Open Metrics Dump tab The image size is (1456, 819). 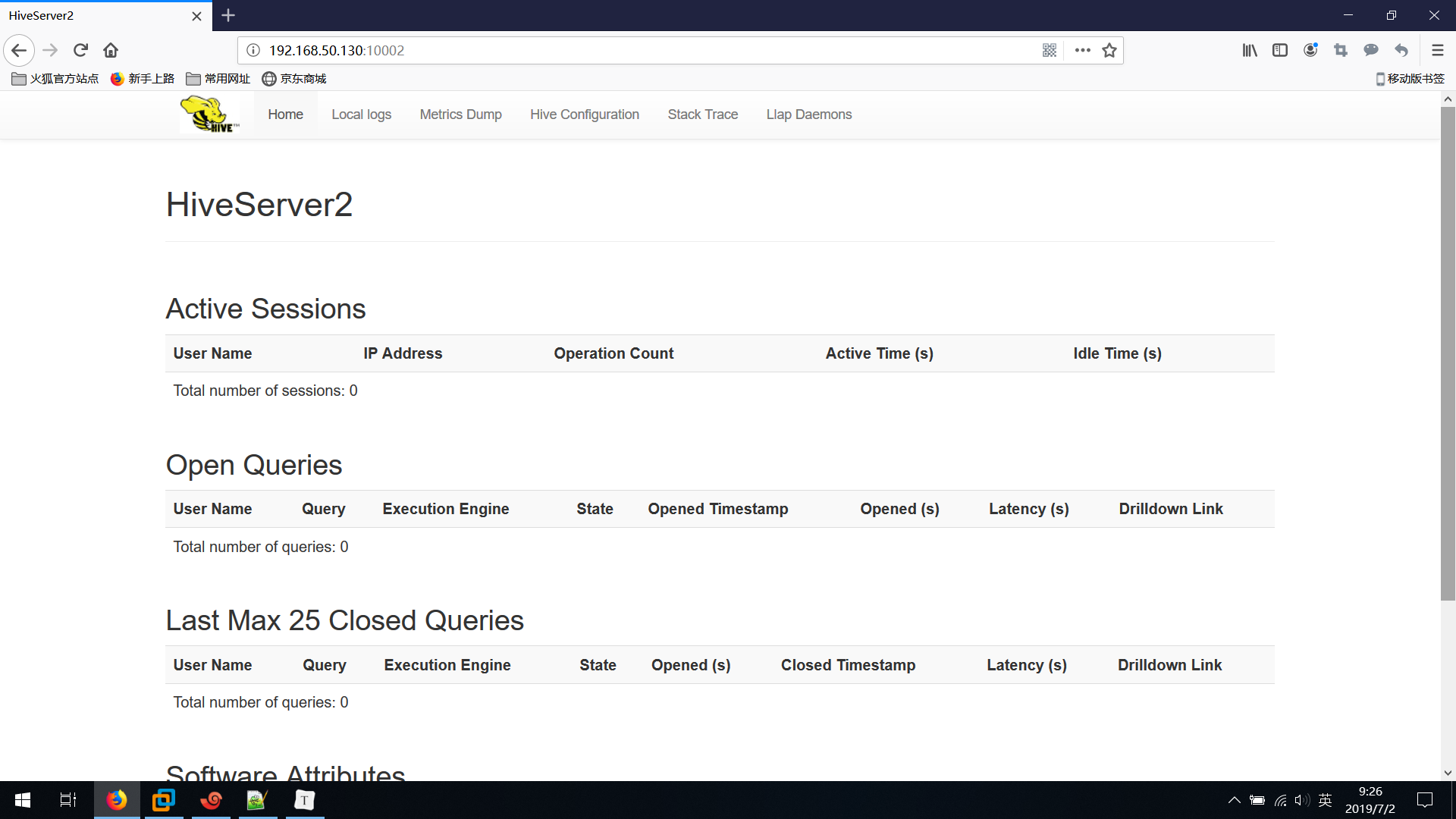coord(460,115)
